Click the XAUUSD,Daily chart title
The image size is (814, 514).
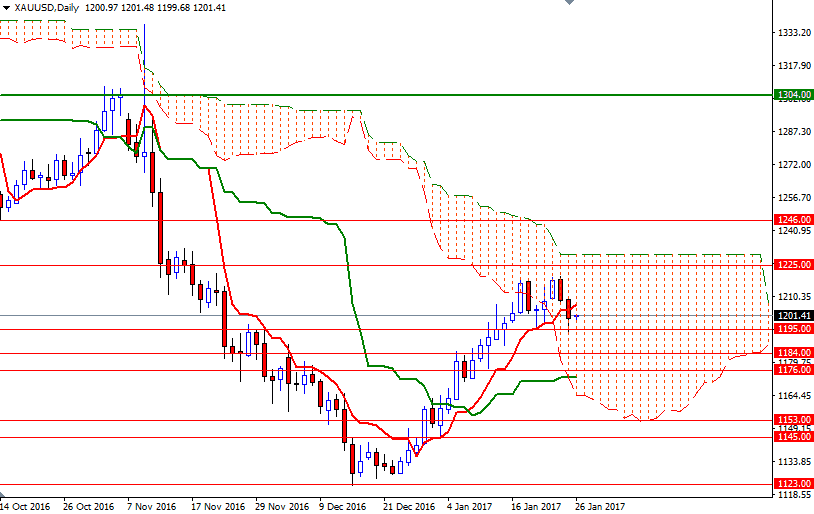click(x=47, y=8)
